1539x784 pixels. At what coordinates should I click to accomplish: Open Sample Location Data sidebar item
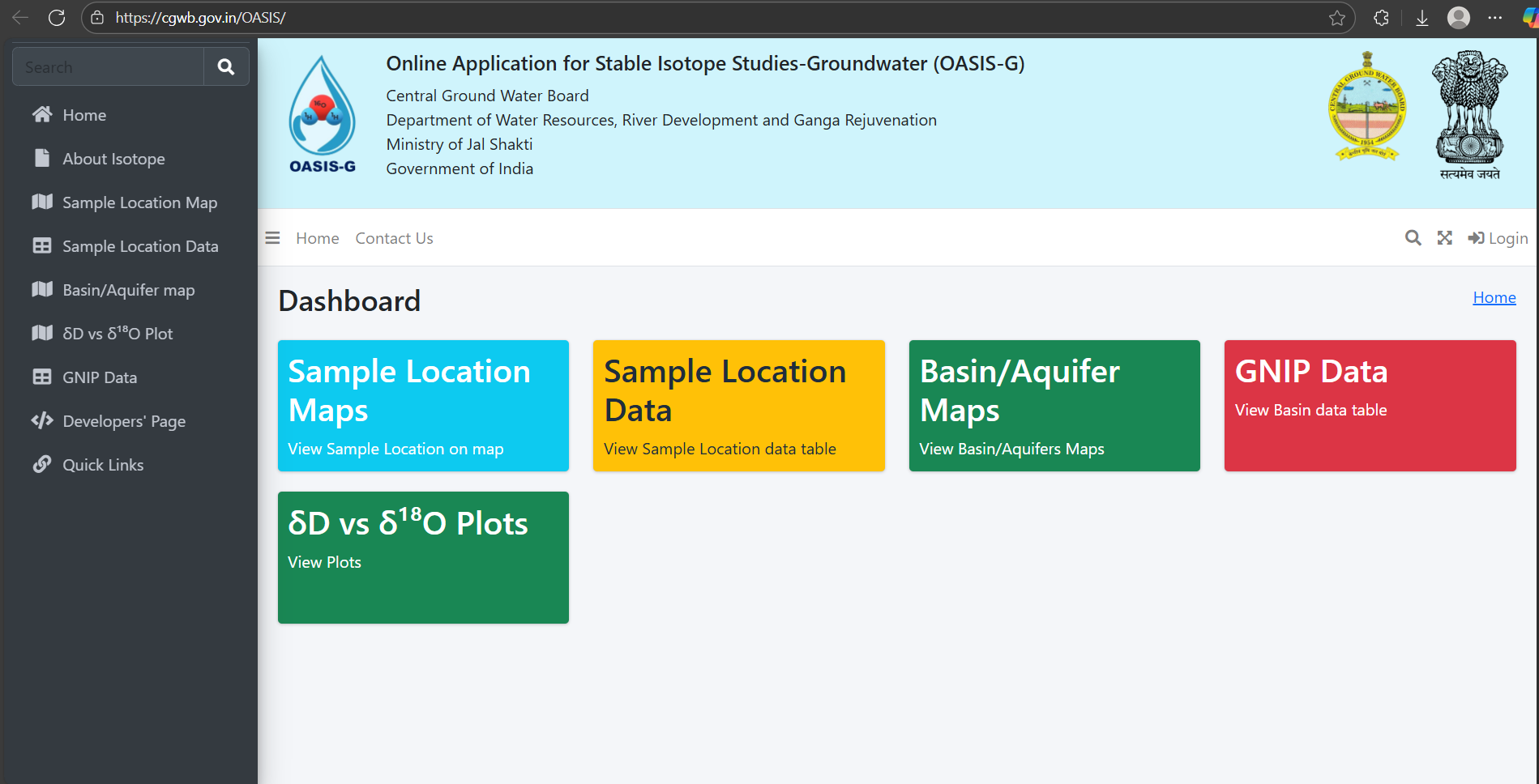(139, 245)
